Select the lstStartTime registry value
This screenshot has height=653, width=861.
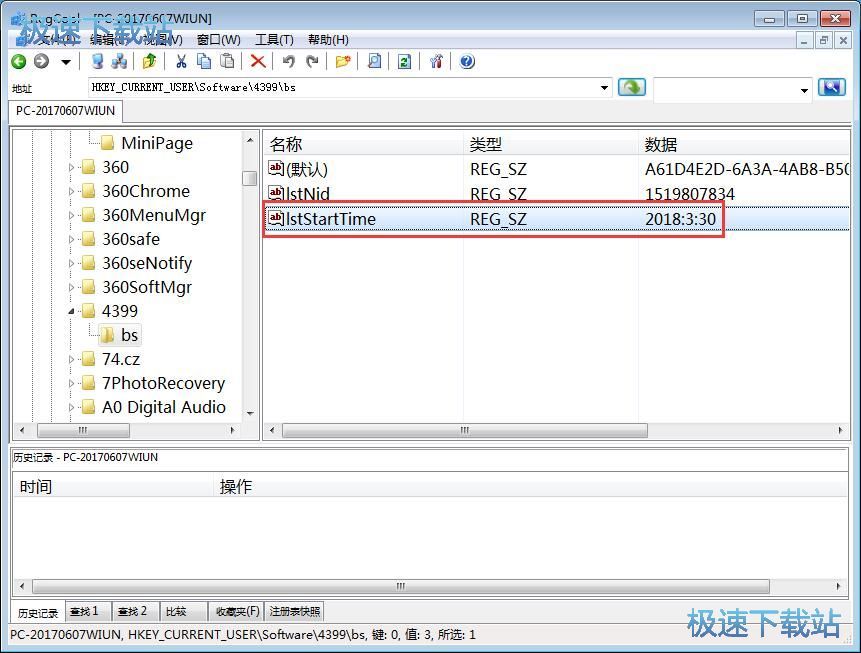(x=331, y=219)
